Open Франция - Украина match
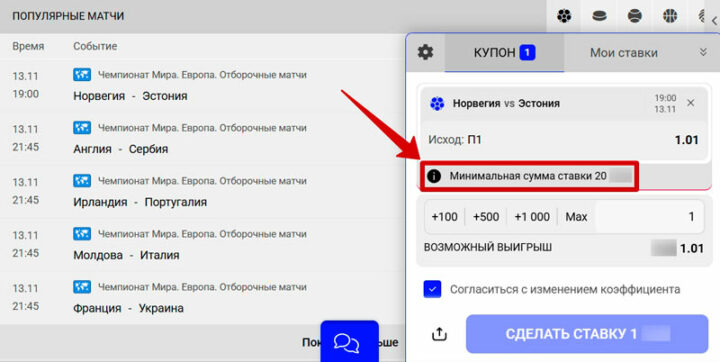This screenshot has height=362, width=720. (129, 308)
